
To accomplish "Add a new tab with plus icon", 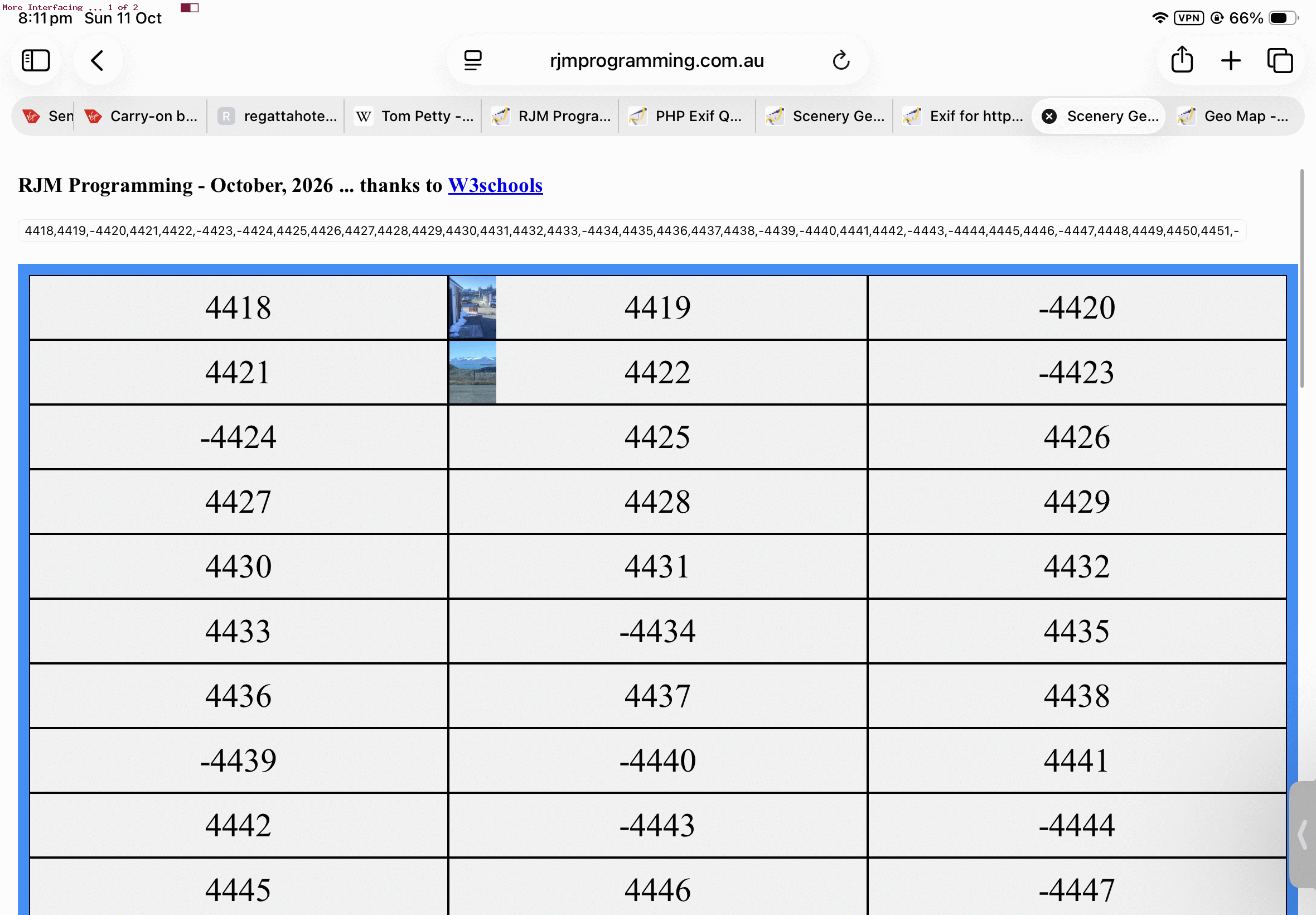I will click(x=1231, y=60).
